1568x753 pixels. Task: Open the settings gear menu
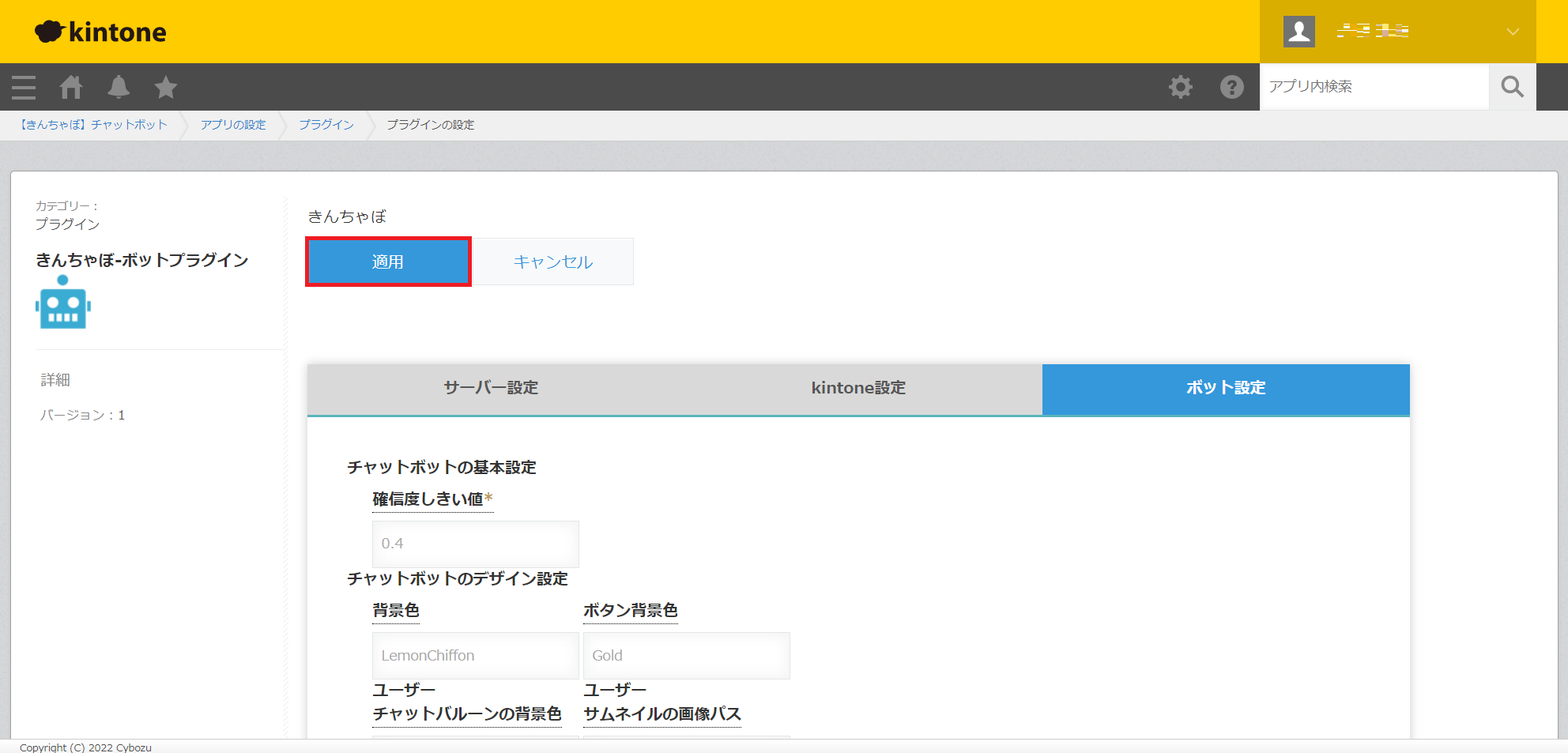(1181, 87)
